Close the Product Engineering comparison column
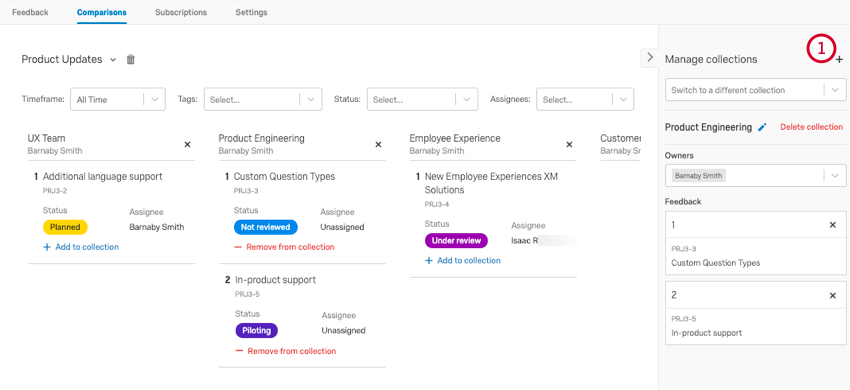850x390 pixels. pyautogui.click(x=378, y=144)
